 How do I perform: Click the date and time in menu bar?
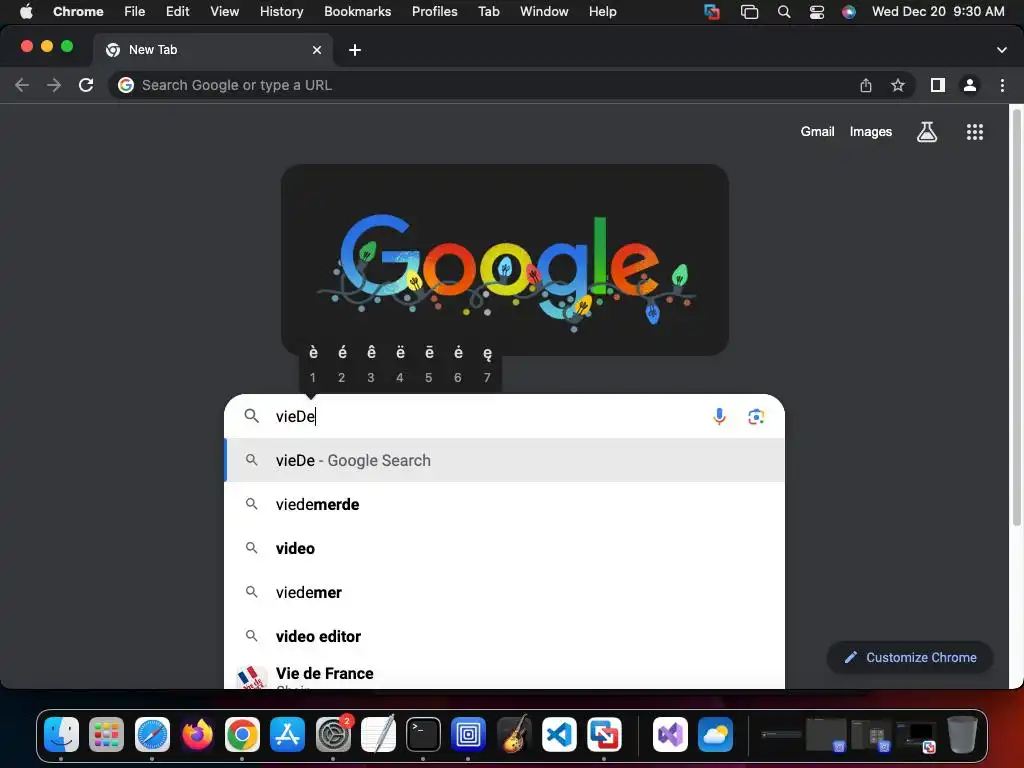coord(938,12)
